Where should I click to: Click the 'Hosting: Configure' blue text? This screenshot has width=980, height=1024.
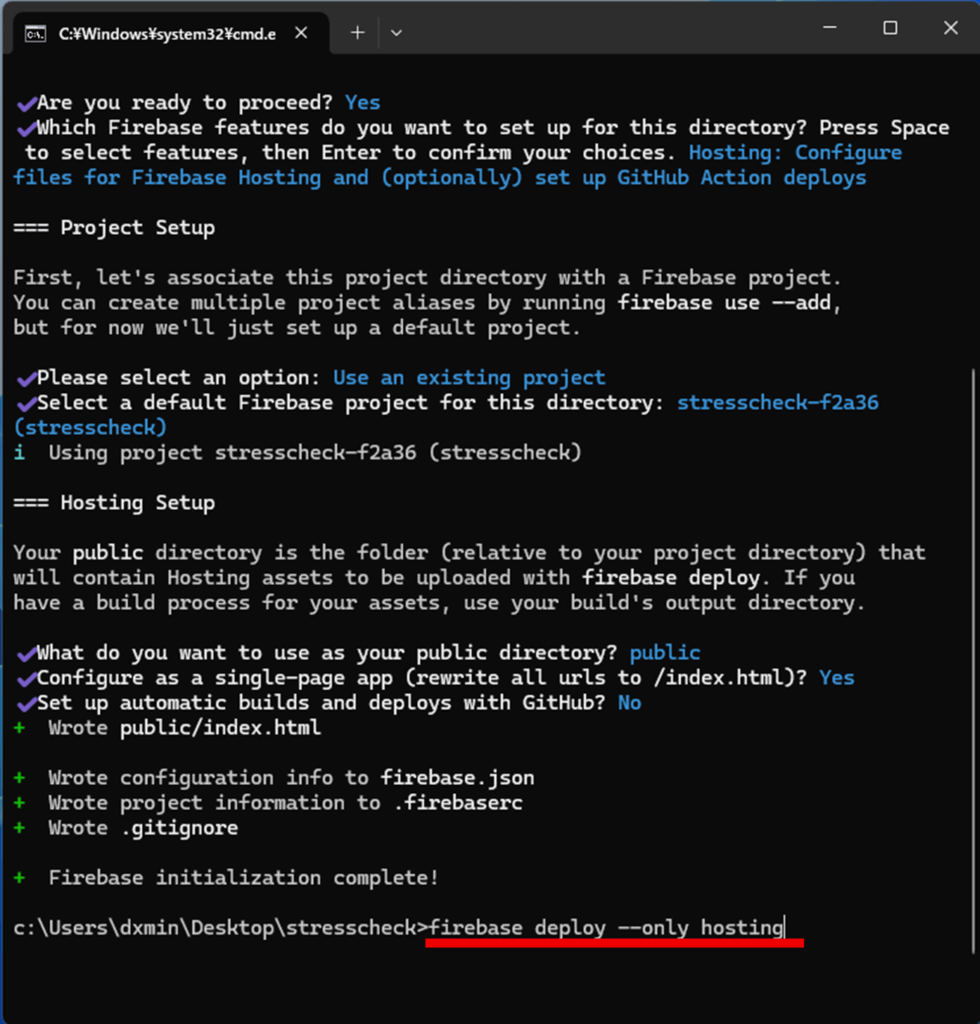click(x=795, y=153)
